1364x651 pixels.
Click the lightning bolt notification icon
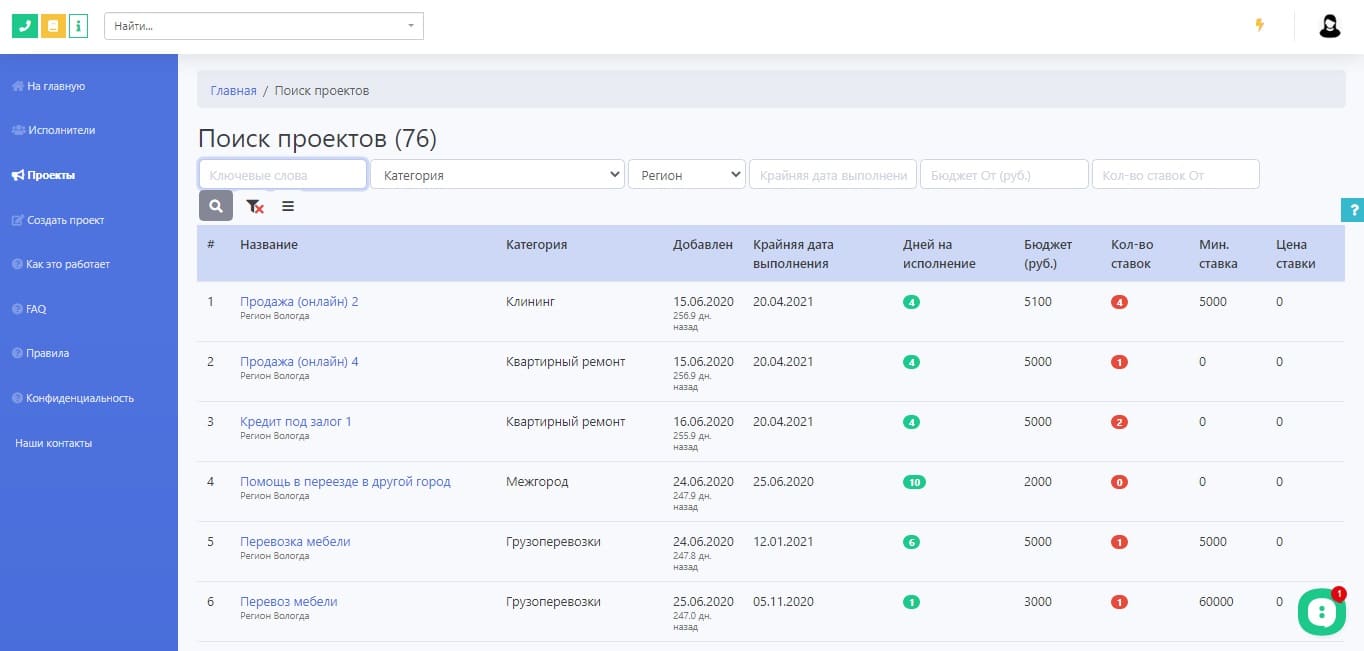(x=1259, y=25)
